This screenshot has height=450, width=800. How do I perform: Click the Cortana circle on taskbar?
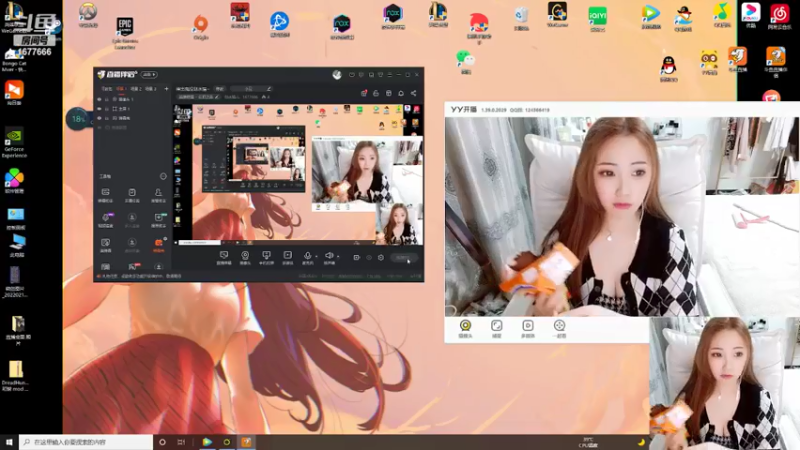coord(162,442)
